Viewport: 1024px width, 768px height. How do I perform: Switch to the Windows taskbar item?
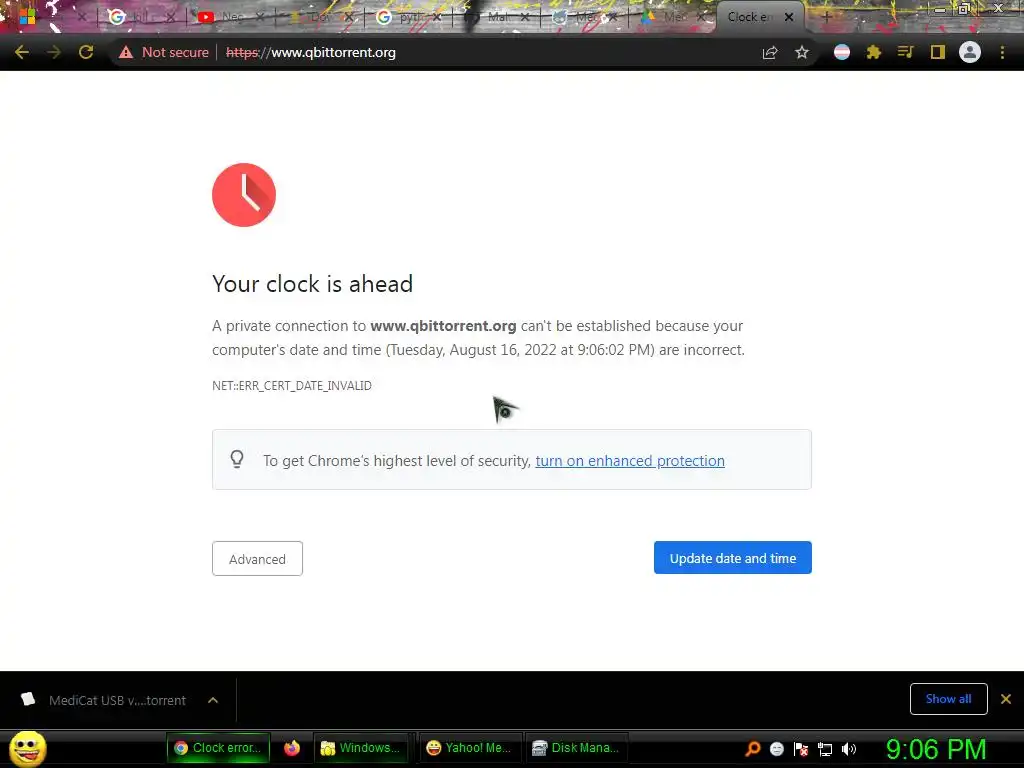tap(360, 748)
